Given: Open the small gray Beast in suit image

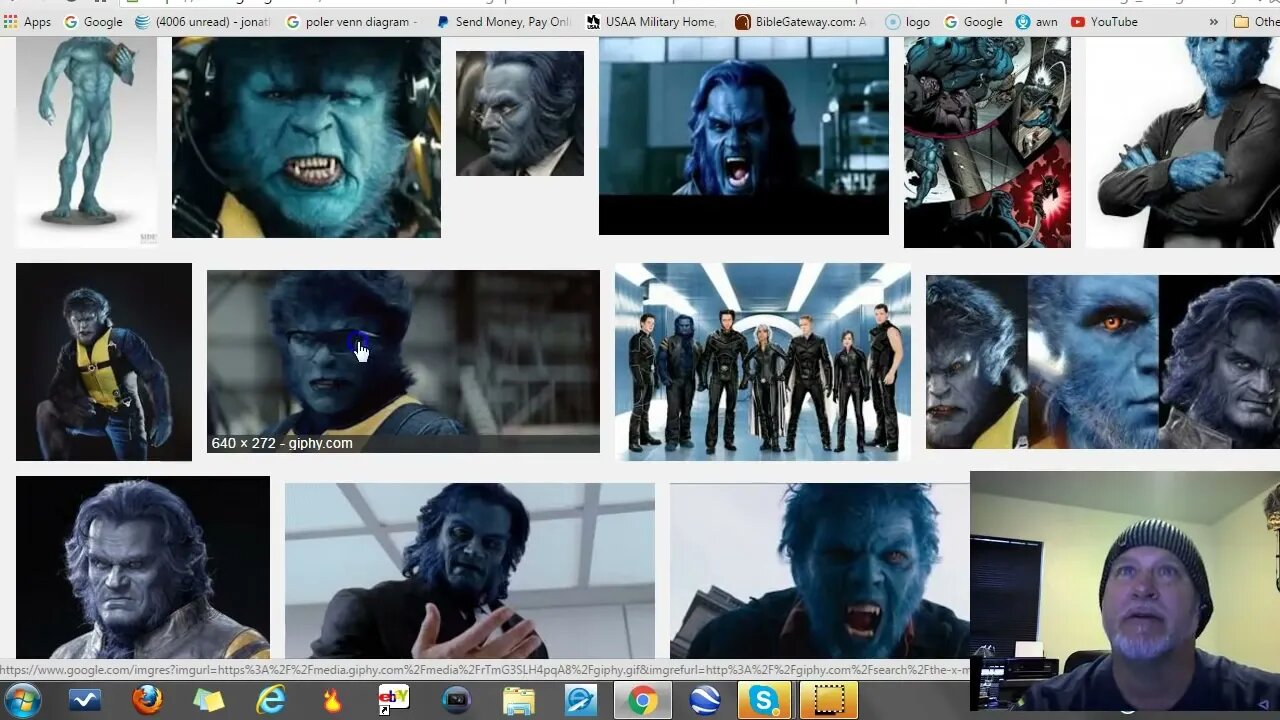Looking at the screenshot, I should pyautogui.click(x=520, y=113).
